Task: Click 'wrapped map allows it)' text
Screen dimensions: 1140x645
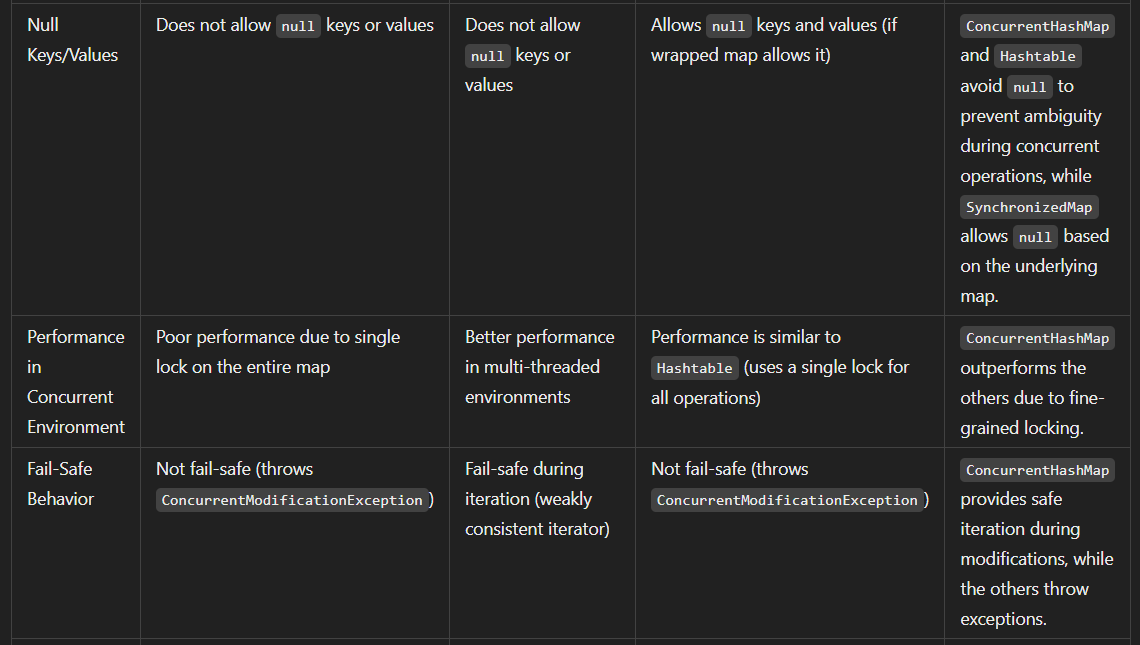Action: tap(740, 55)
